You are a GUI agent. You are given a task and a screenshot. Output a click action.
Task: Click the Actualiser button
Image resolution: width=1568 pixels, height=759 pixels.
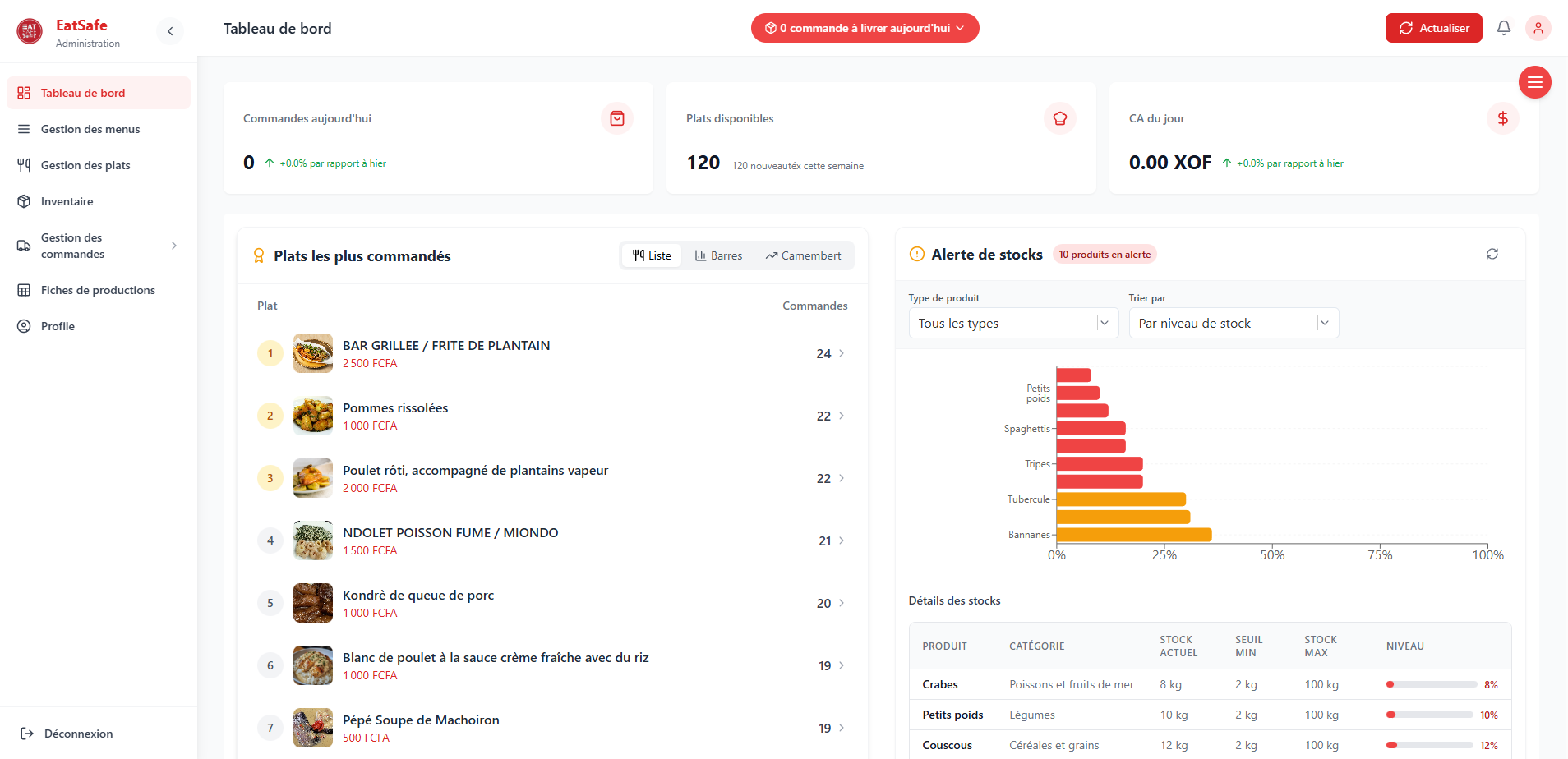[1433, 28]
